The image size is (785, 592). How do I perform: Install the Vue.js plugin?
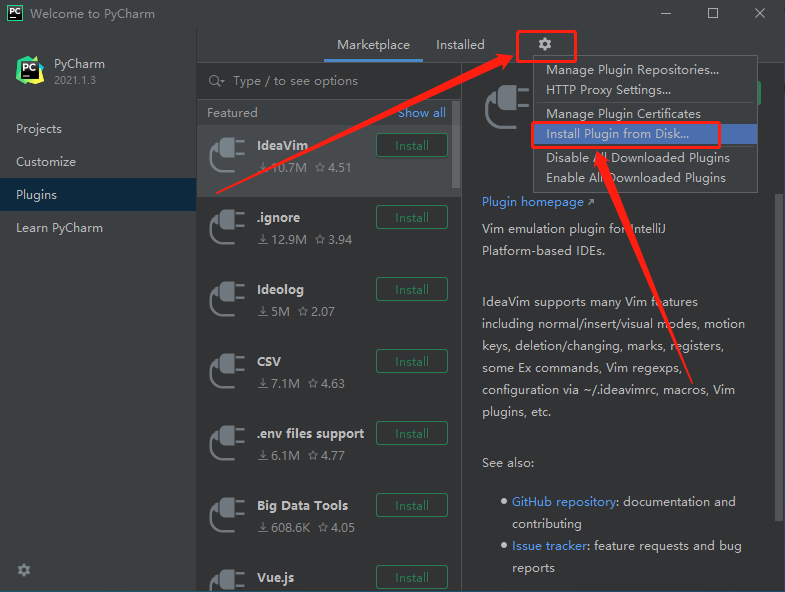pyautogui.click(x=412, y=577)
